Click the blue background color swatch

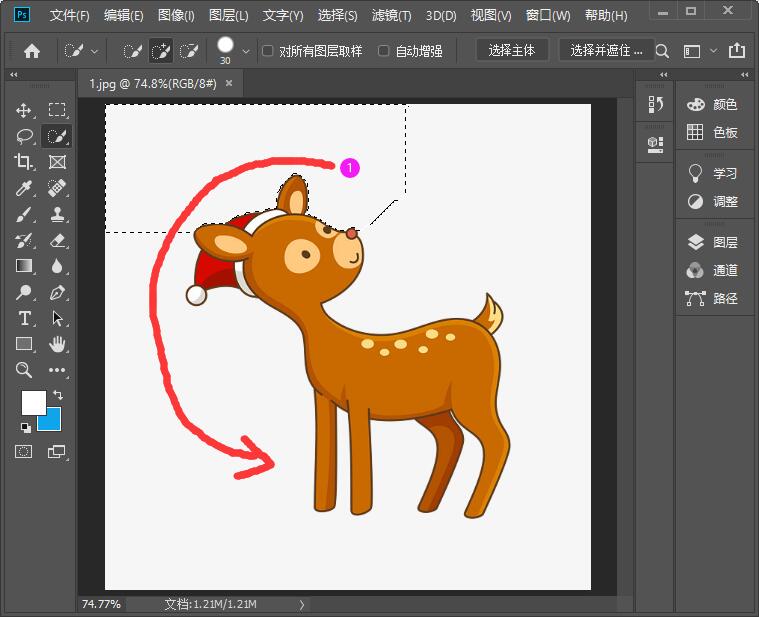pos(51,421)
